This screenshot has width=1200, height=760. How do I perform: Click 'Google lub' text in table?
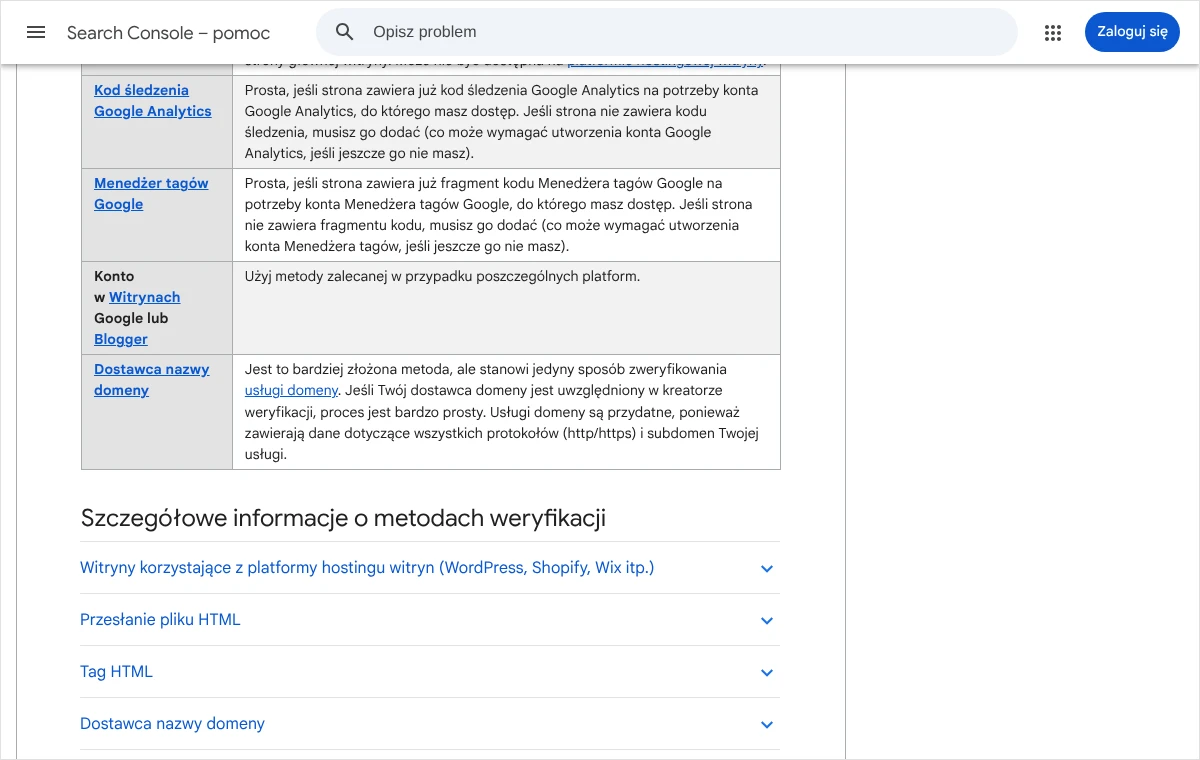point(131,318)
